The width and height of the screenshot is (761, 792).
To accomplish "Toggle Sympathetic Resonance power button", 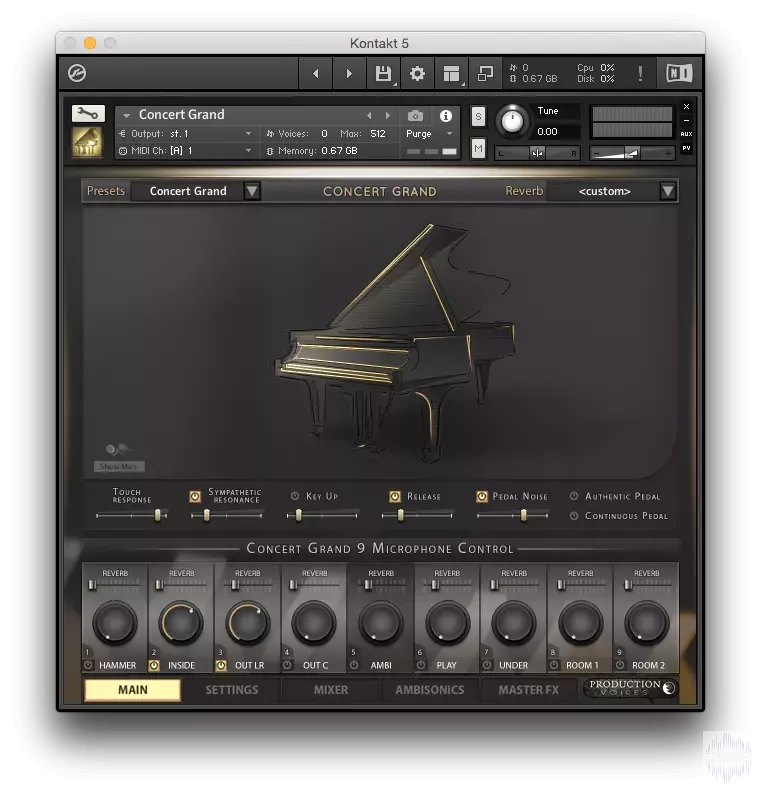I will [x=195, y=497].
